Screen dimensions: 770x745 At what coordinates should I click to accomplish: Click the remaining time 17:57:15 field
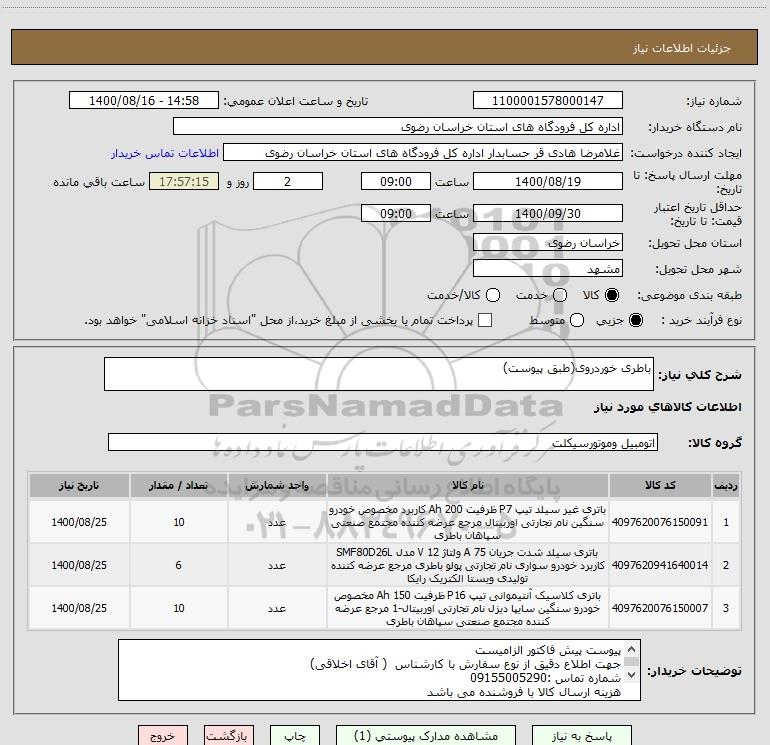[x=184, y=181]
